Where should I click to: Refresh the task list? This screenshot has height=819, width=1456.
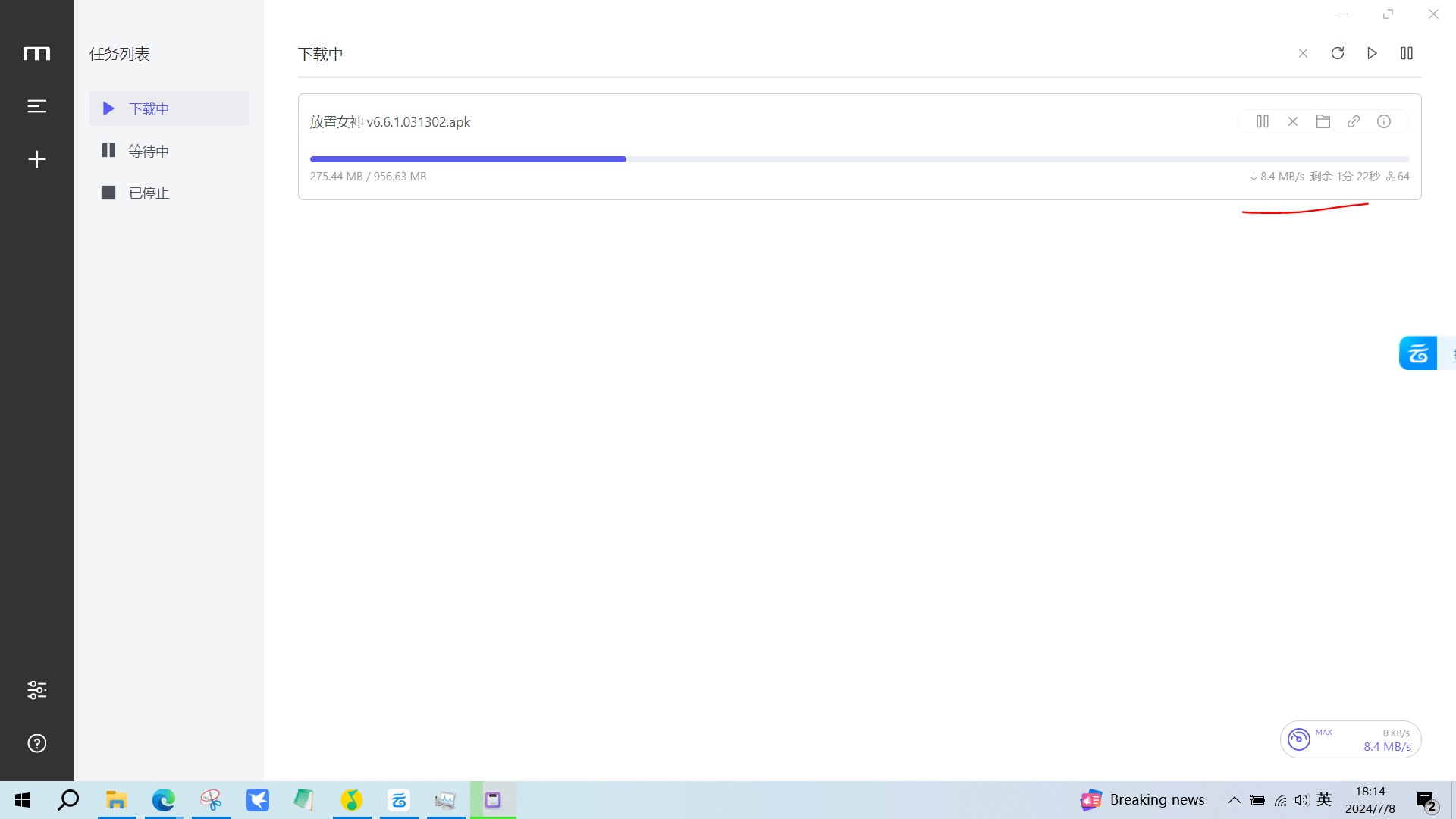1338,53
